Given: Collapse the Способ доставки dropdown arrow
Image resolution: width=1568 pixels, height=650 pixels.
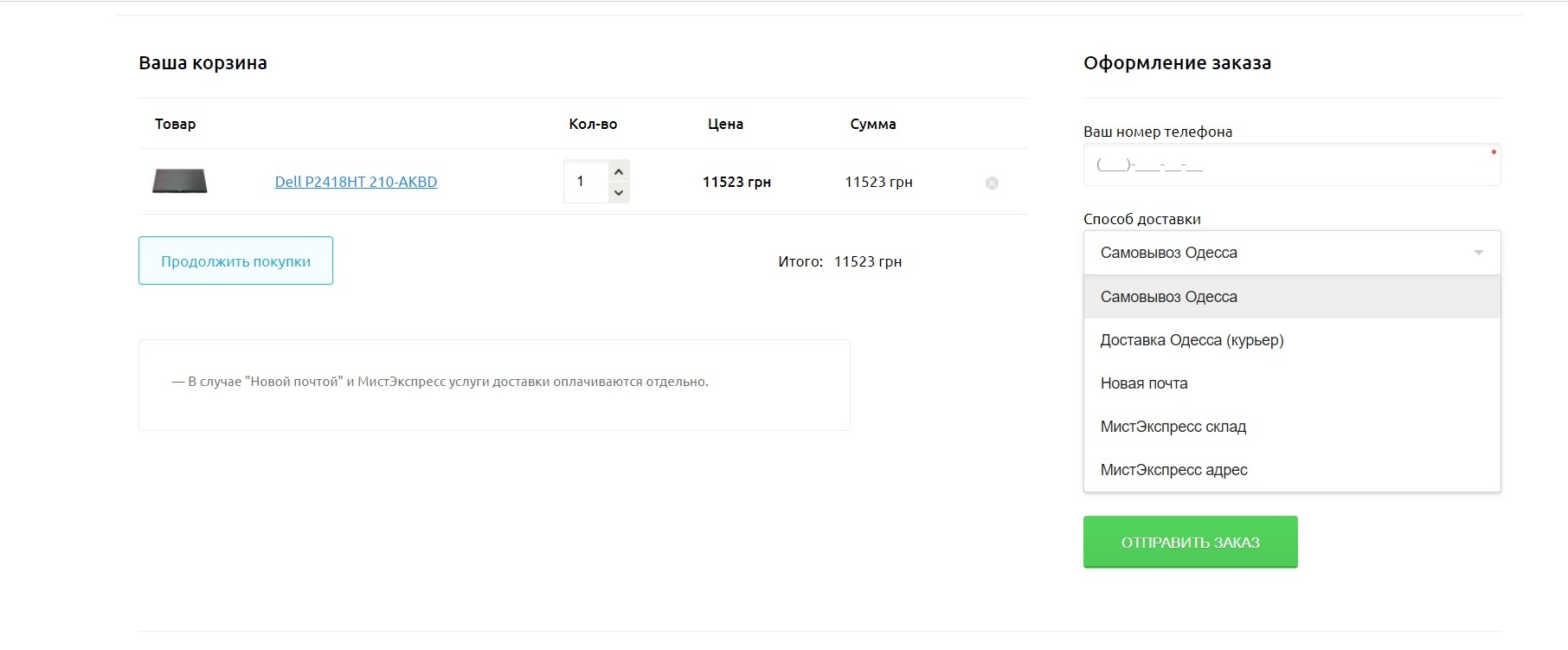Looking at the screenshot, I should point(1478,253).
